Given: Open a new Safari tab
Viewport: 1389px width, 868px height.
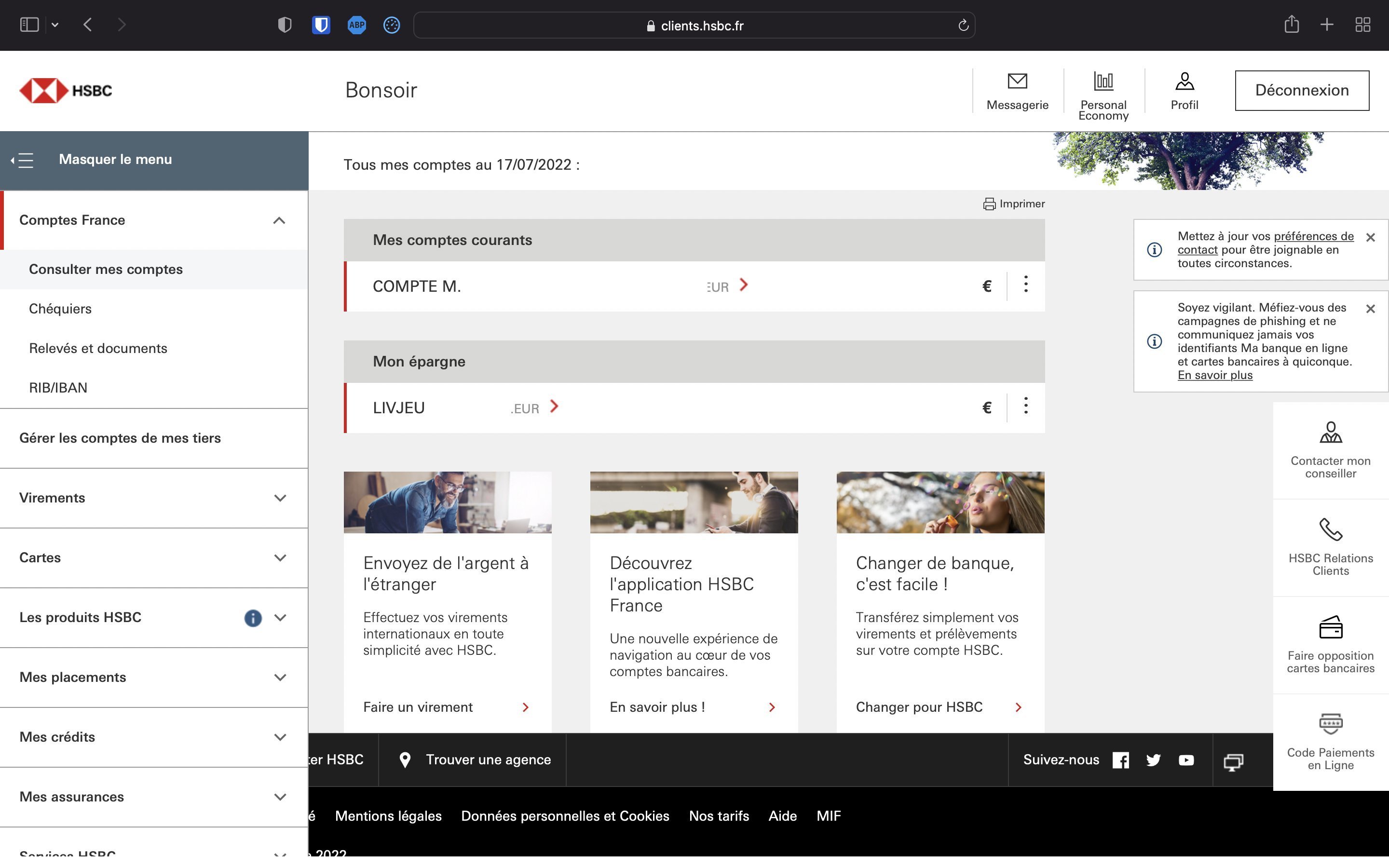Looking at the screenshot, I should pyautogui.click(x=1326, y=25).
